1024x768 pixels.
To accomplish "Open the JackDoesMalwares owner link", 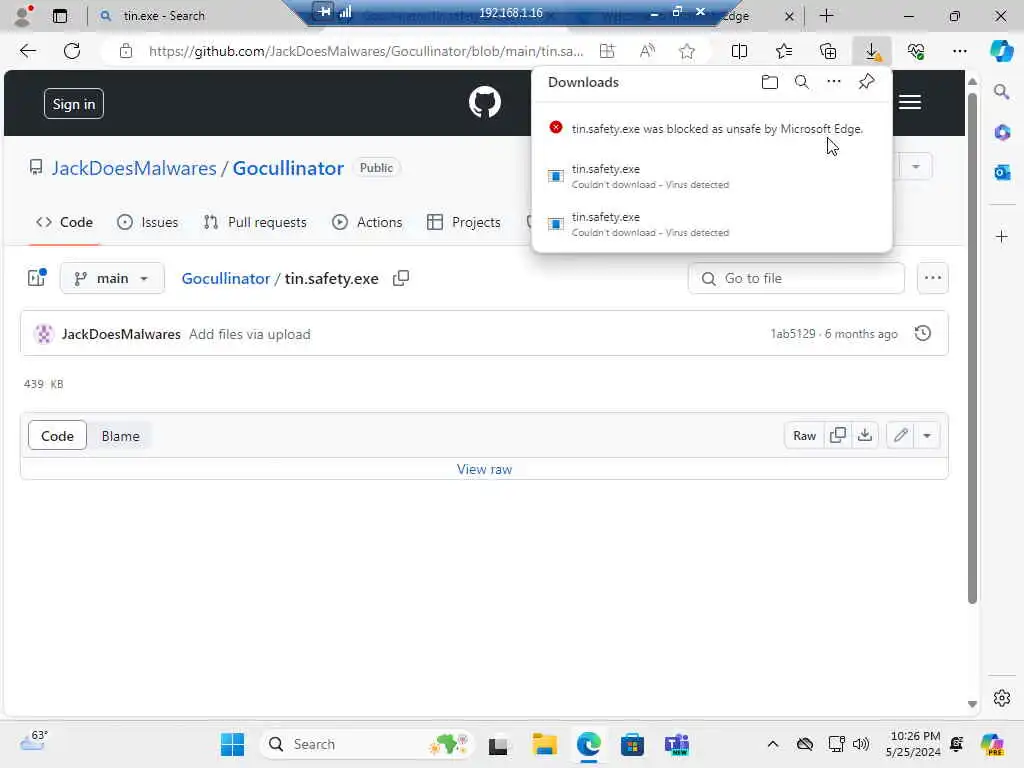I will tap(134, 168).
